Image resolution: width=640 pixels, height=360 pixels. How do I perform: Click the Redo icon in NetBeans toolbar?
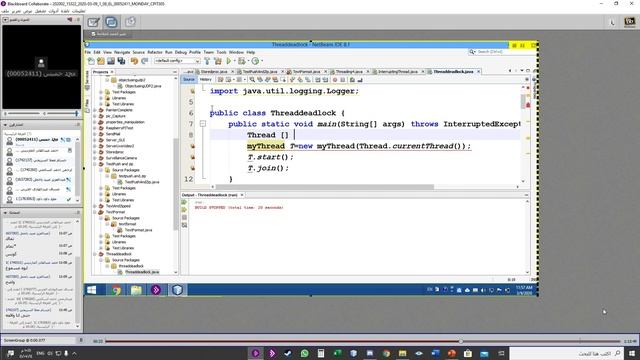[x=144, y=61]
